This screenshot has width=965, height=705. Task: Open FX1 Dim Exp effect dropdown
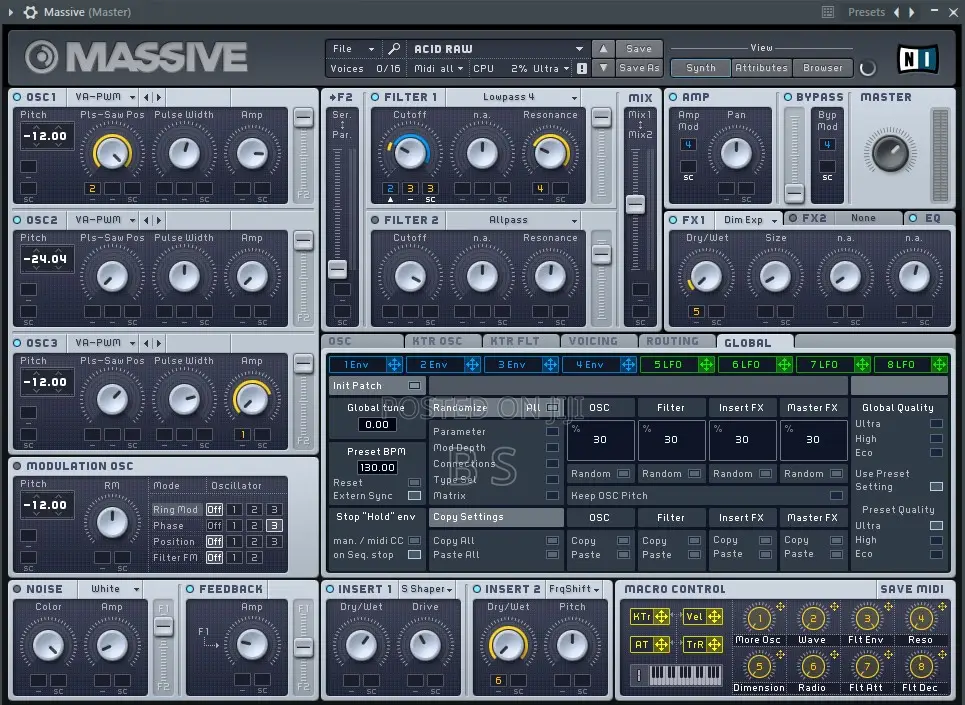coord(749,220)
